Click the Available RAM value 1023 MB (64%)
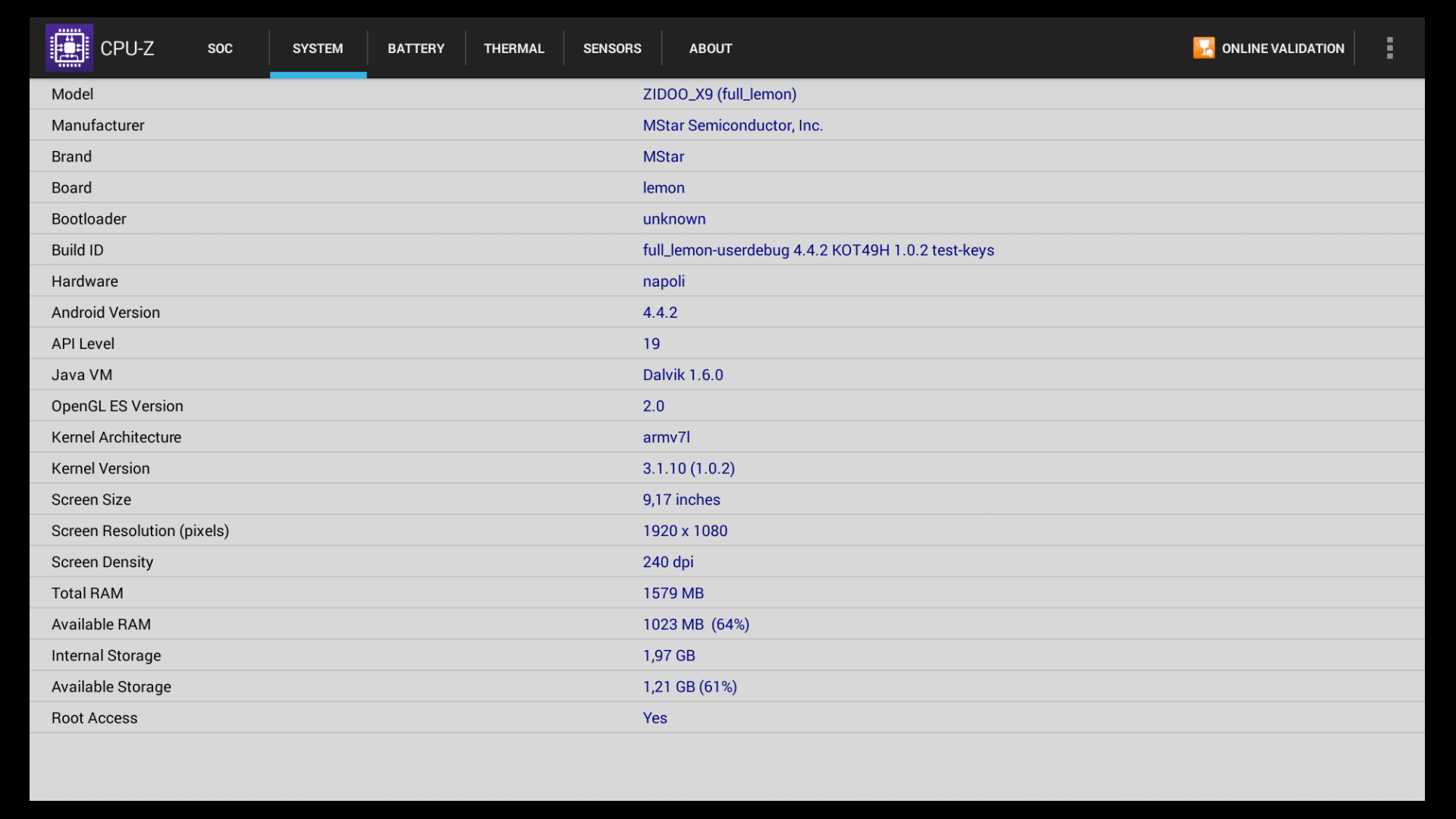This screenshot has width=1456, height=819. pos(696,624)
